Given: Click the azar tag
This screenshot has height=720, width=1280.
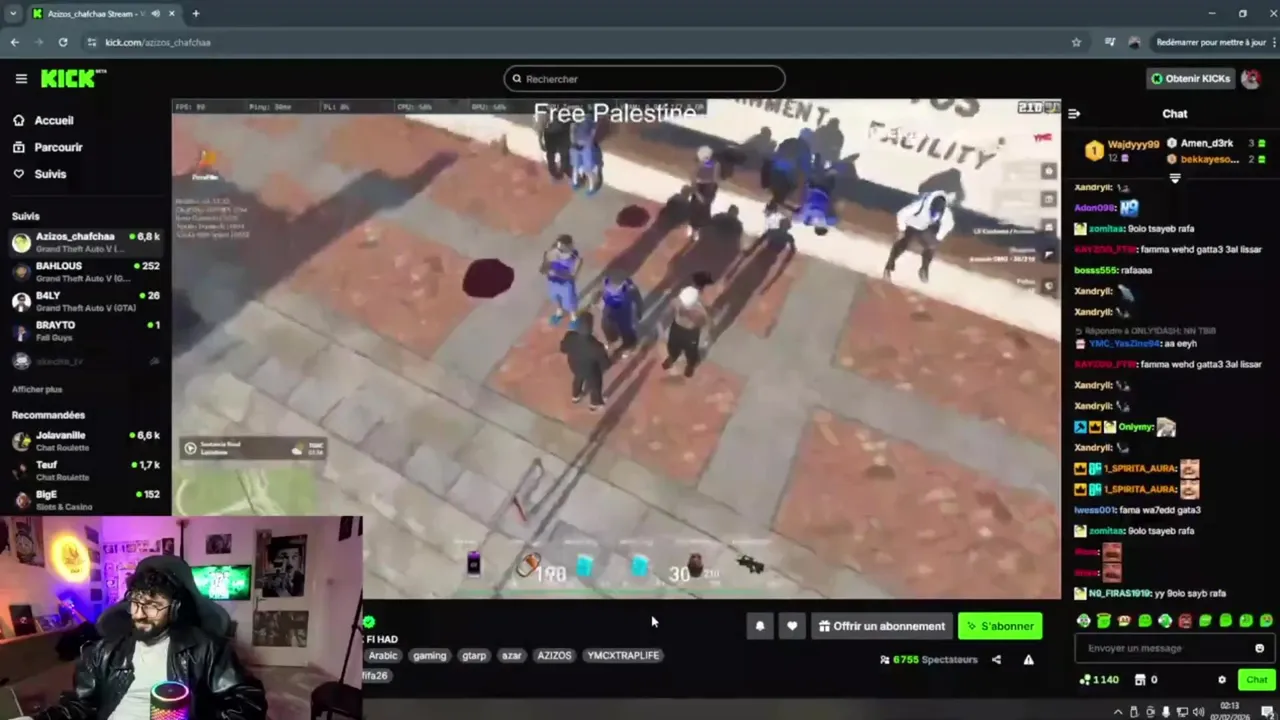Looking at the screenshot, I should [511, 656].
